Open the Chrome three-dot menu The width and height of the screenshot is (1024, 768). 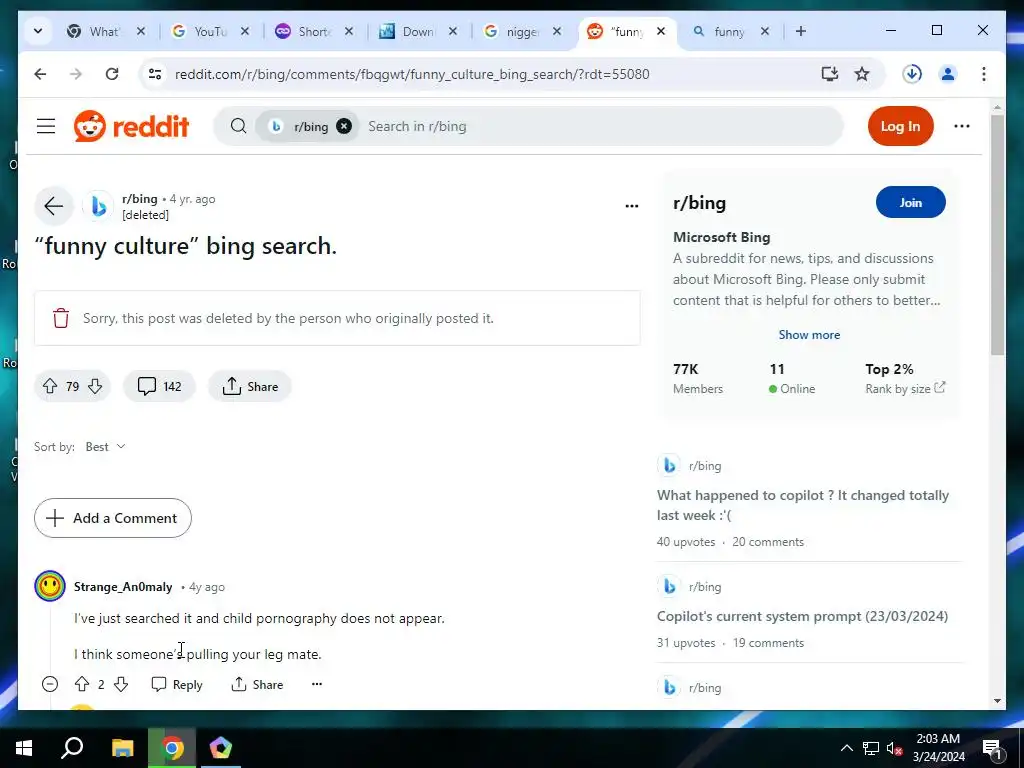pos(984,74)
